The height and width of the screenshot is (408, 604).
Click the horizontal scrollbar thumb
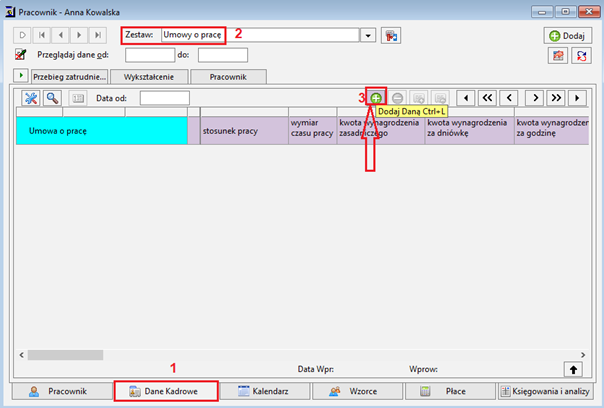click(x=65, y=355)
